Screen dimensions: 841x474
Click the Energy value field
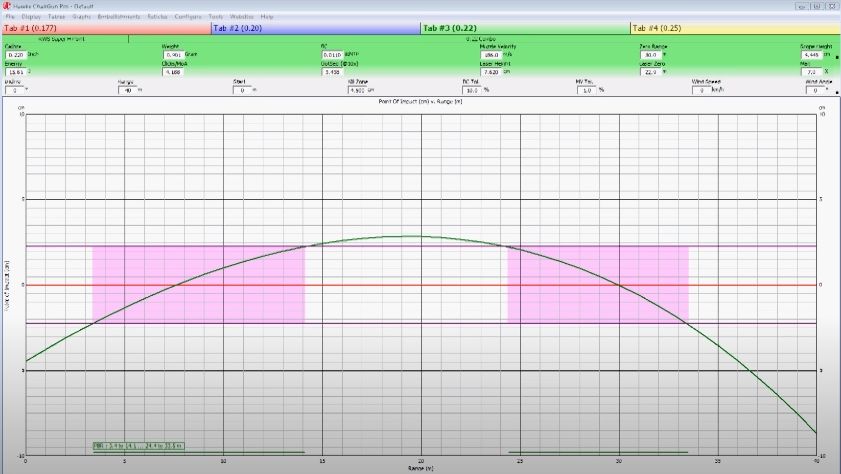click(x=16, y=72)
